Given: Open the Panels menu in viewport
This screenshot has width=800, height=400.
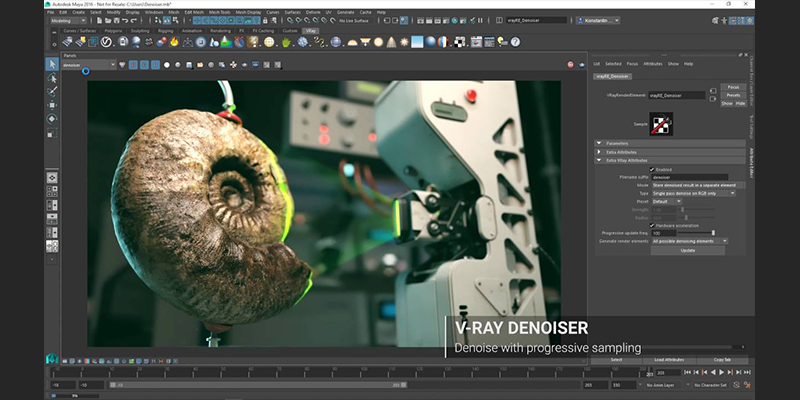Looking at the screenshot, I should tap(69, 56).
